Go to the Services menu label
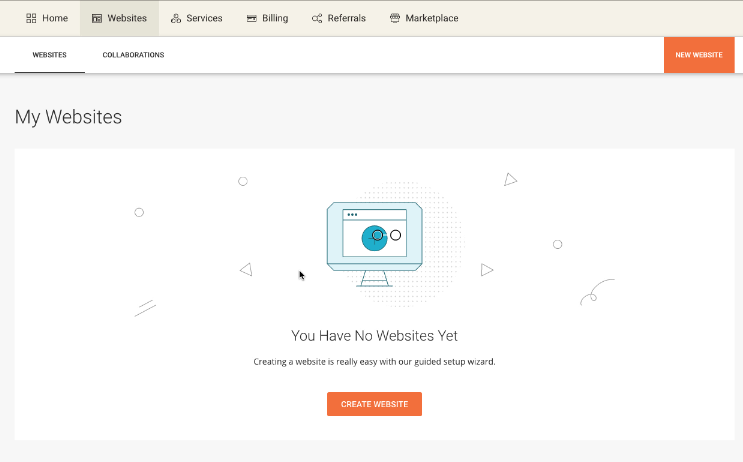The image size is (743, 462). [x=204, y=18]
